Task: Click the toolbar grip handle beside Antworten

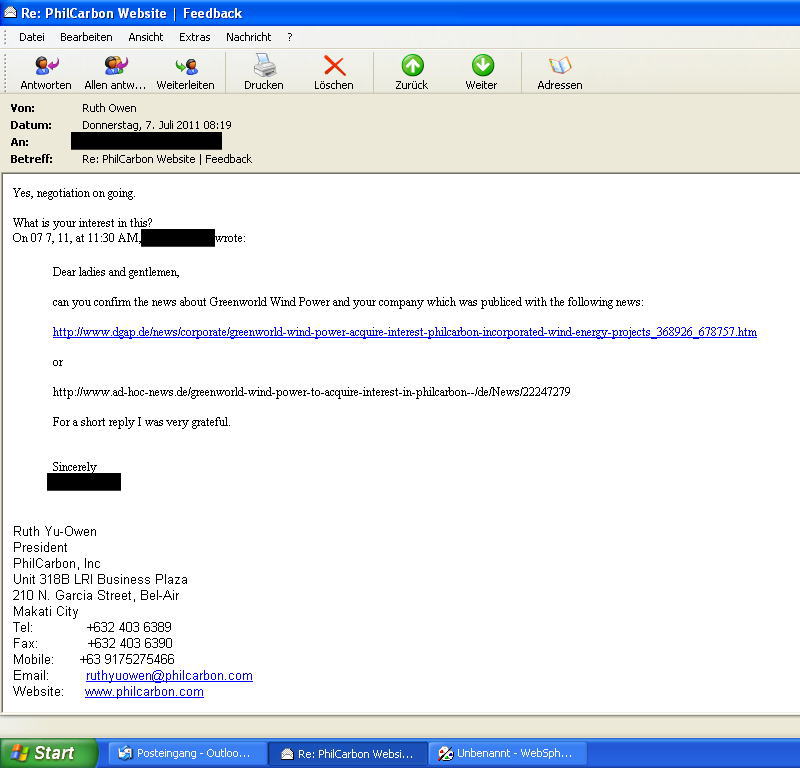Action: coord(6,72)
